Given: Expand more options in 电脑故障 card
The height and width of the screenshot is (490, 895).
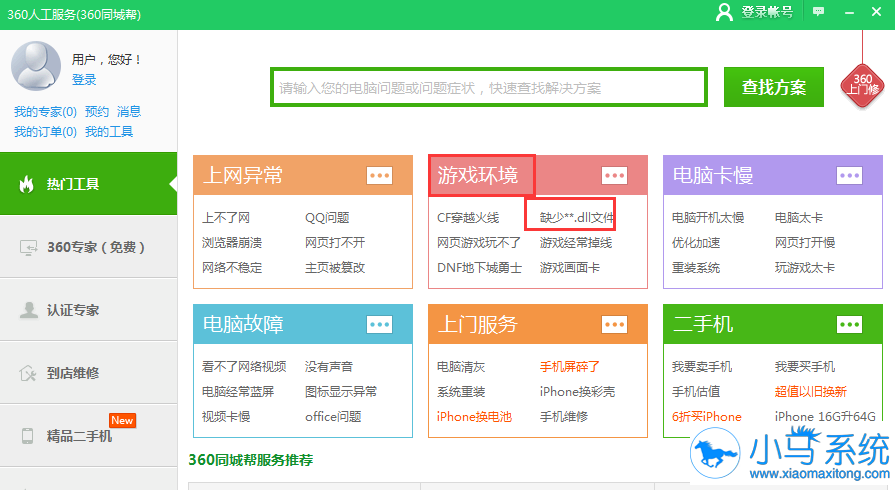Looking at the screenshot, I should [x=379, y=324].
